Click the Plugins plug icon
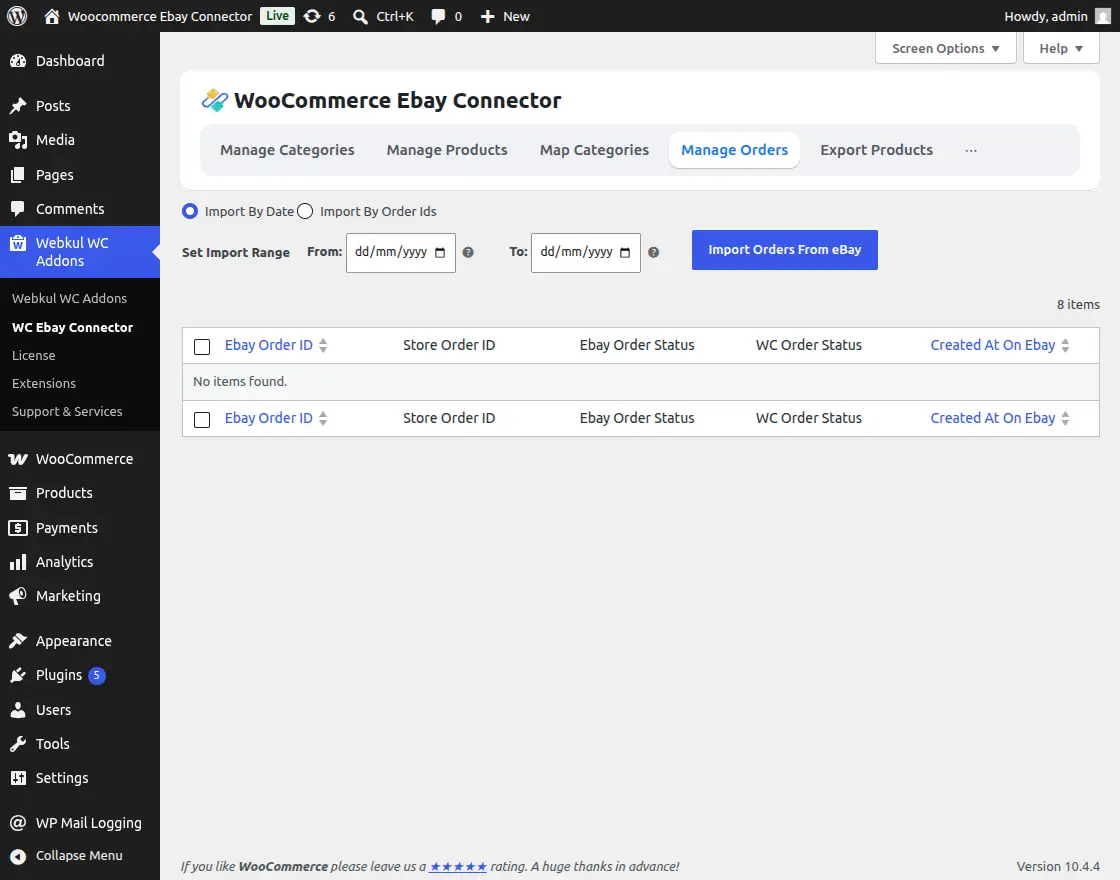The height and width of the screenshot is (880, 1120). click(18, 675)
